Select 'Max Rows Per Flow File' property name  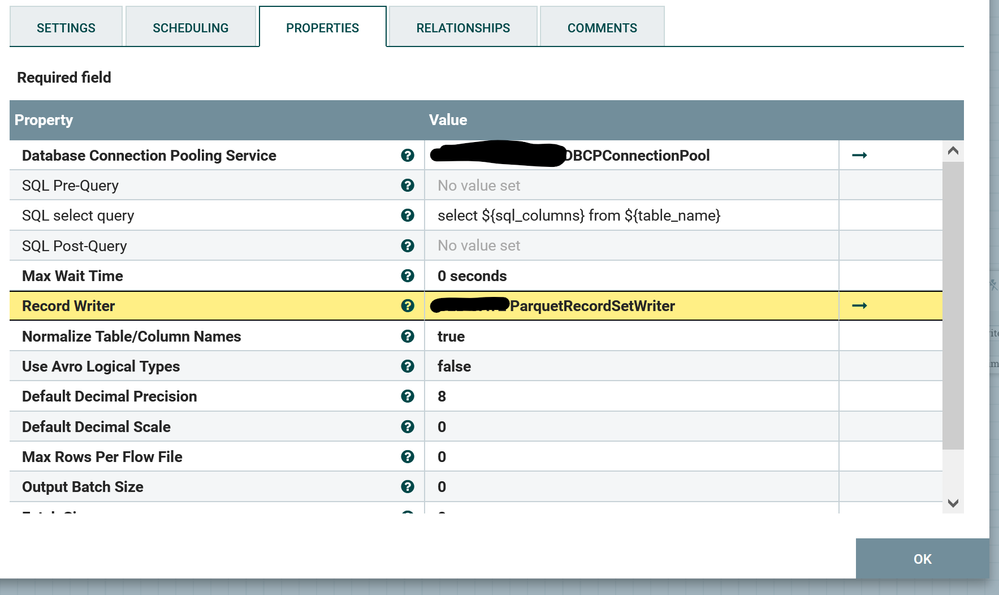pos(102,457)
